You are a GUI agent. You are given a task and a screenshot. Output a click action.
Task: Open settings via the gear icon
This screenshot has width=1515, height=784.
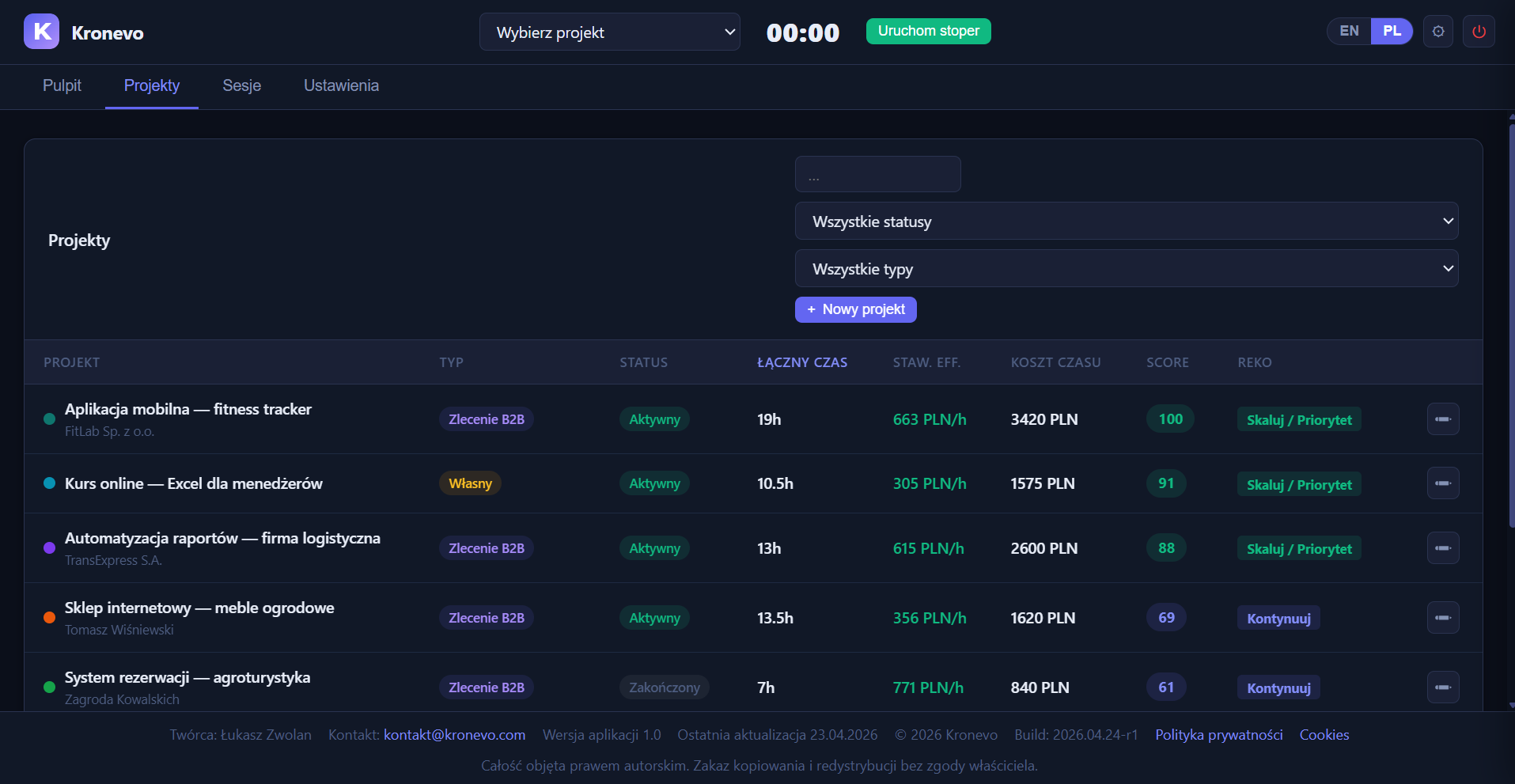pos(1438,32)
